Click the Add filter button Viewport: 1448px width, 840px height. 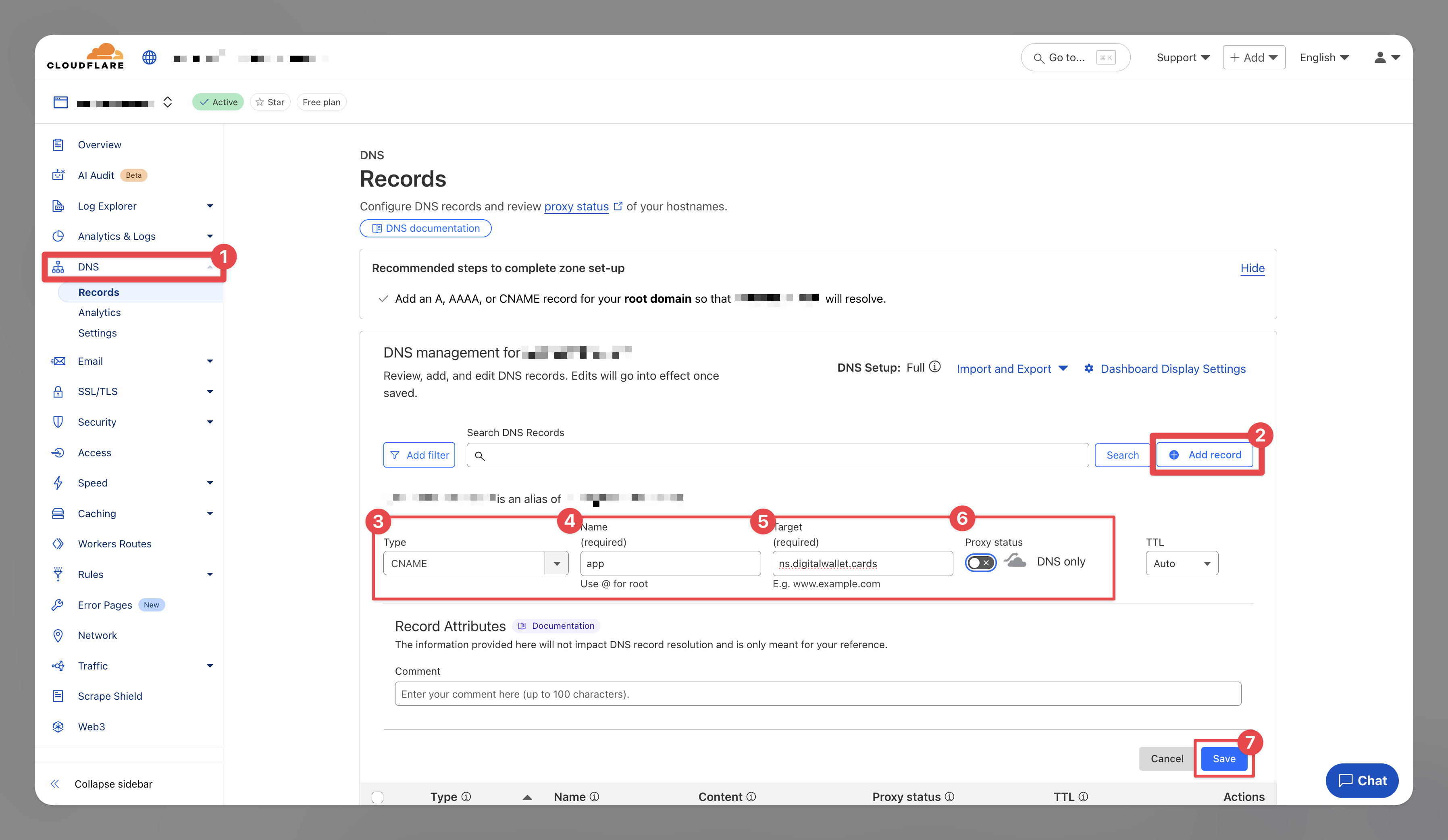[419, 455]
